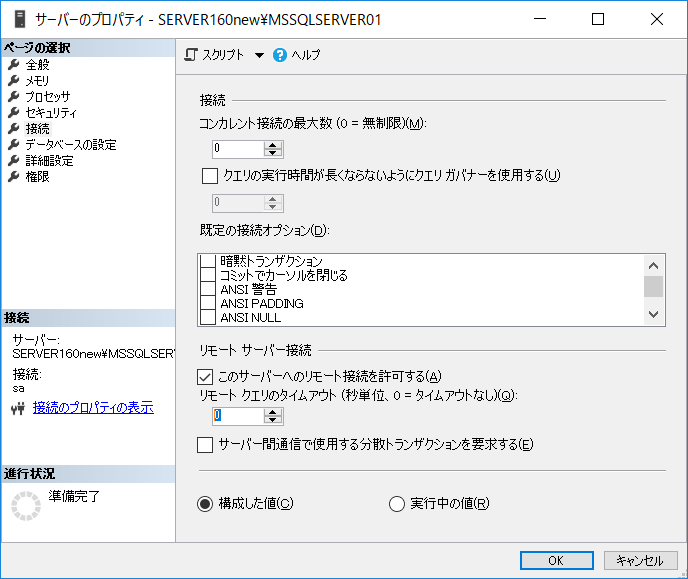This screenshot has width=688, height=579.
Task: Open the スクリプト dropdown arrow
Action: pos(259,55)
